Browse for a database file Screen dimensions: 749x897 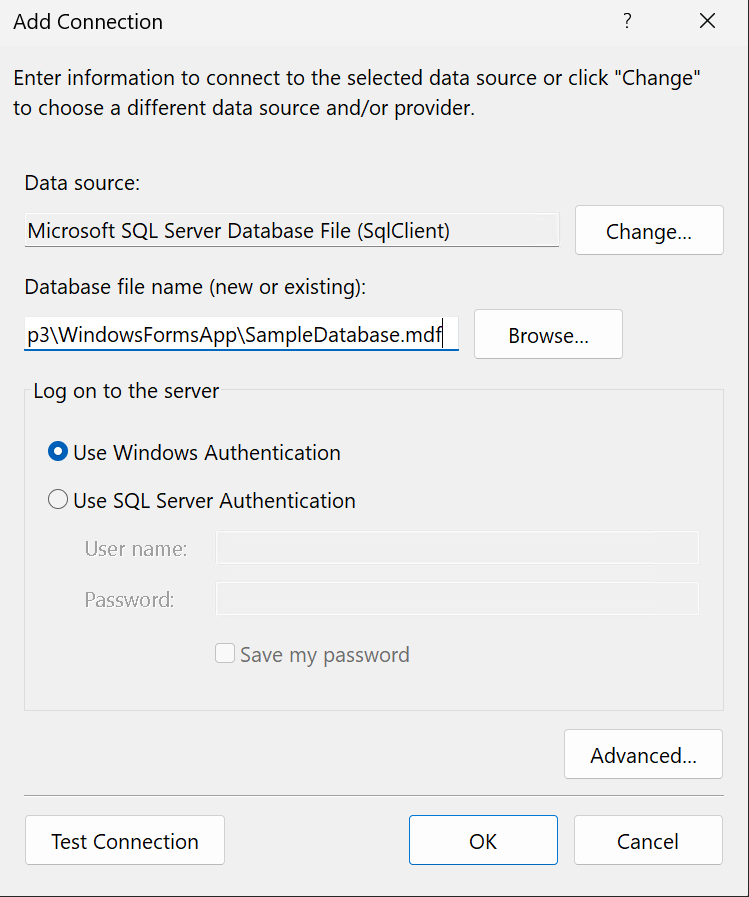547,334
